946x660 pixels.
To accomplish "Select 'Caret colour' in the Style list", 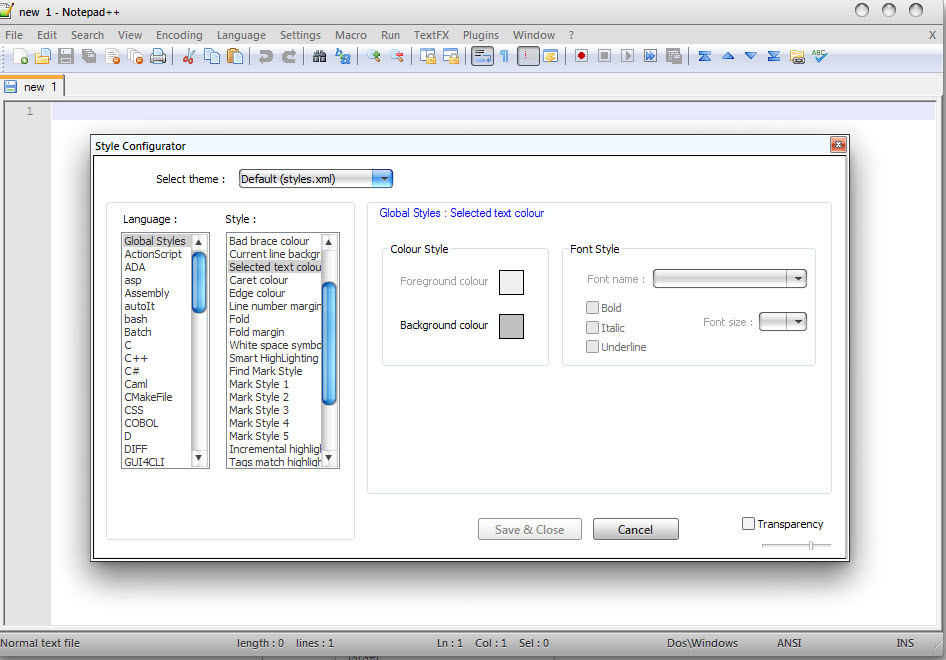I will (x=258, y=280).
